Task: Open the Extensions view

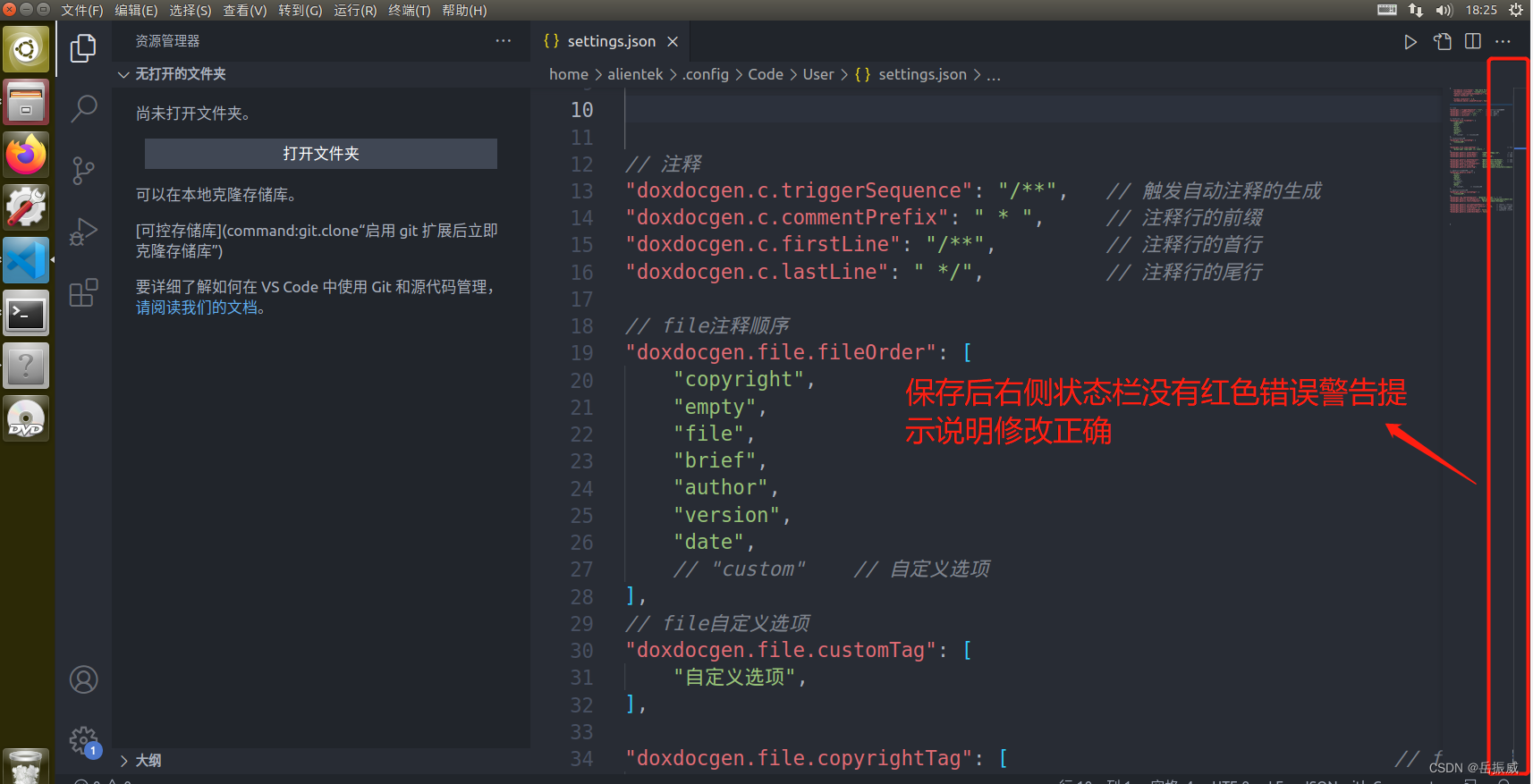Action: 83,292
